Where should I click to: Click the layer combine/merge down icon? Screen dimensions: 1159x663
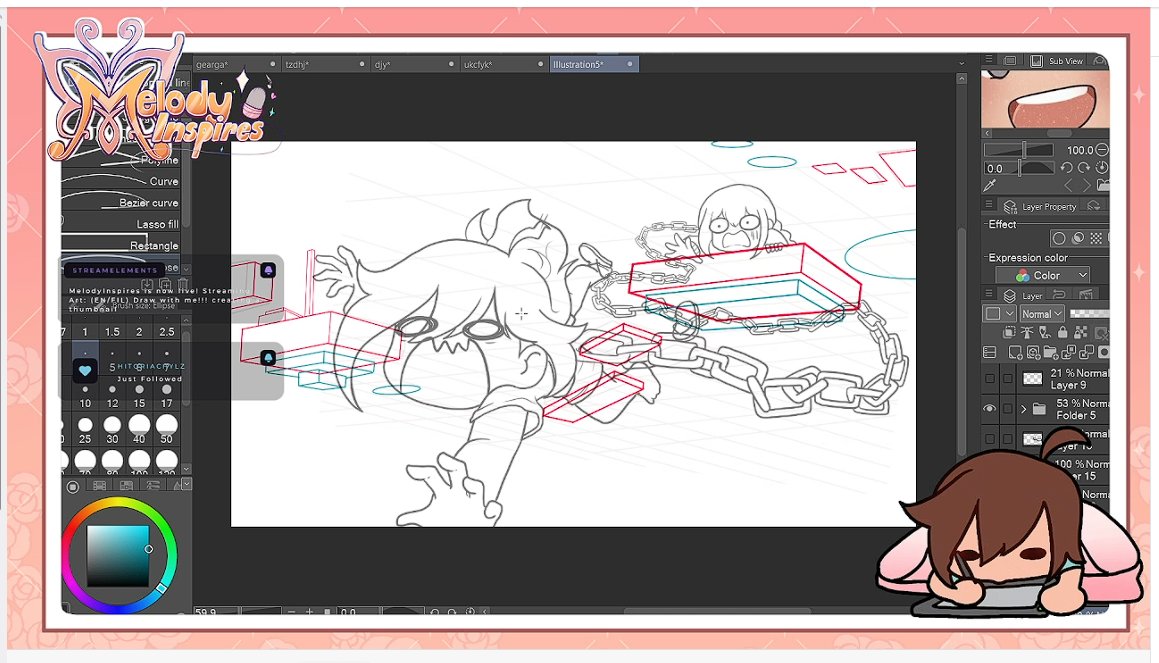pos(1085,352)
